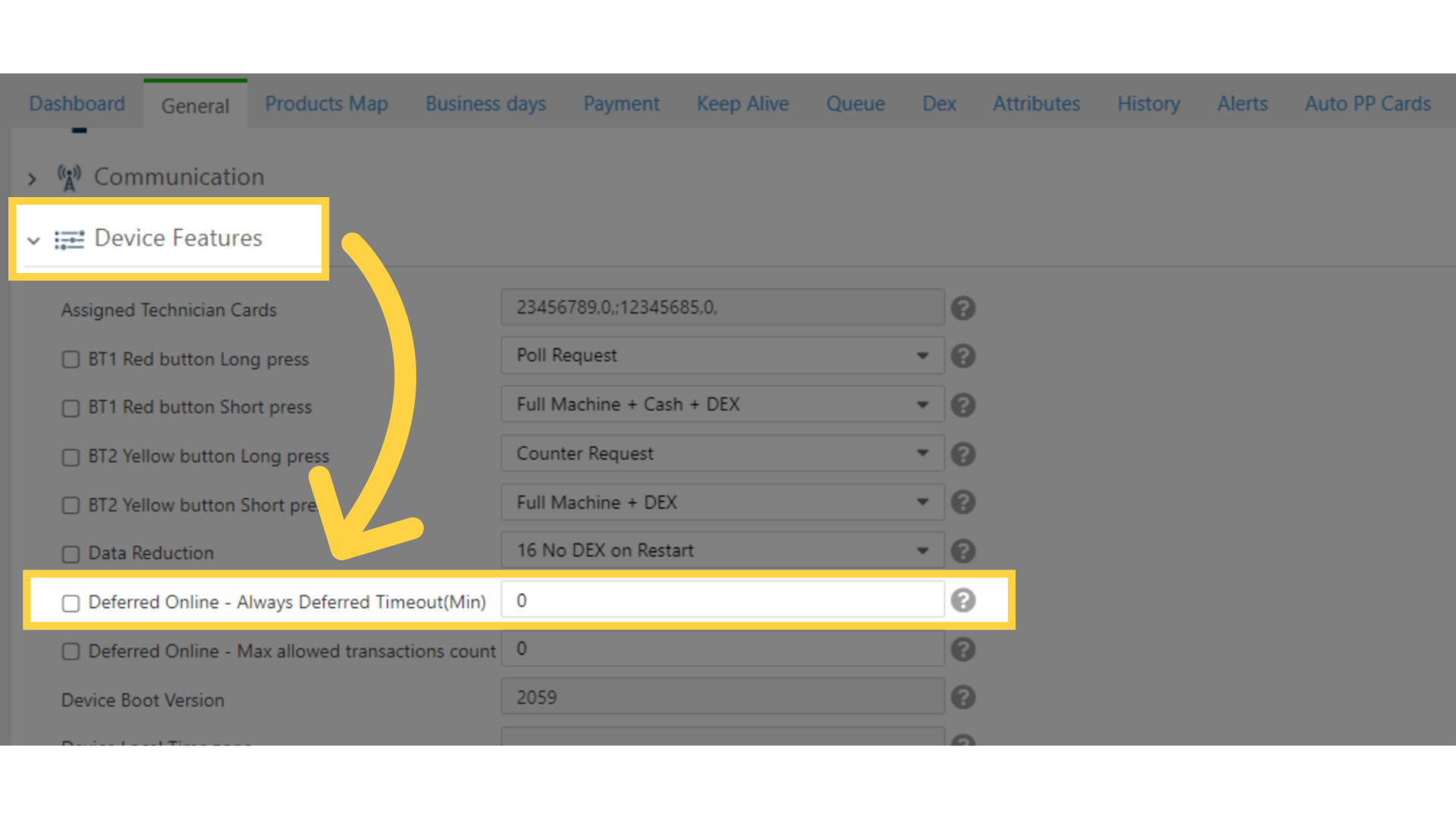Click the Device Features panel icon
This screenshot has height=819, width=1456.
coord(67,238)
